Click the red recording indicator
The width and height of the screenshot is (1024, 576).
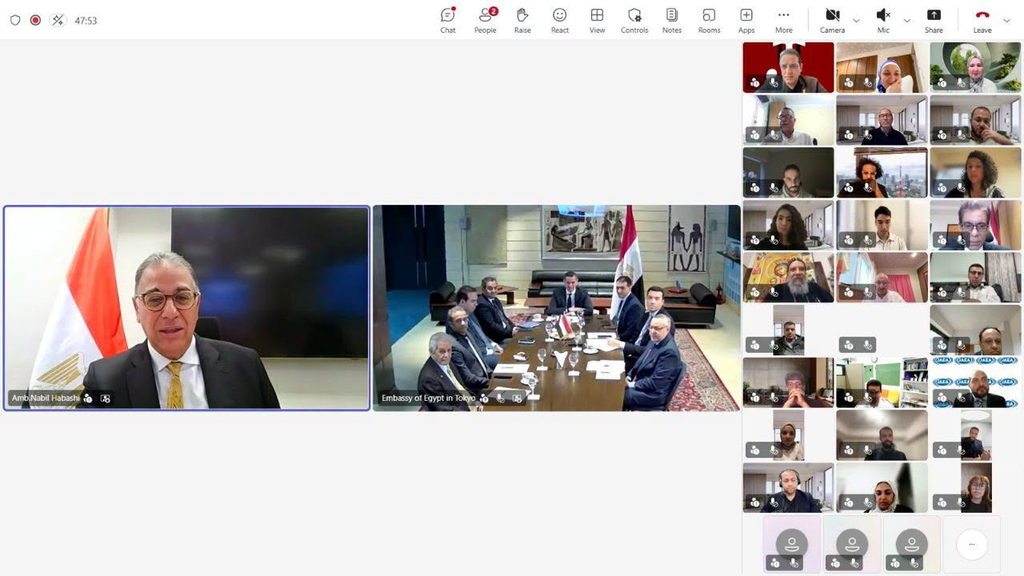[35, 20]
